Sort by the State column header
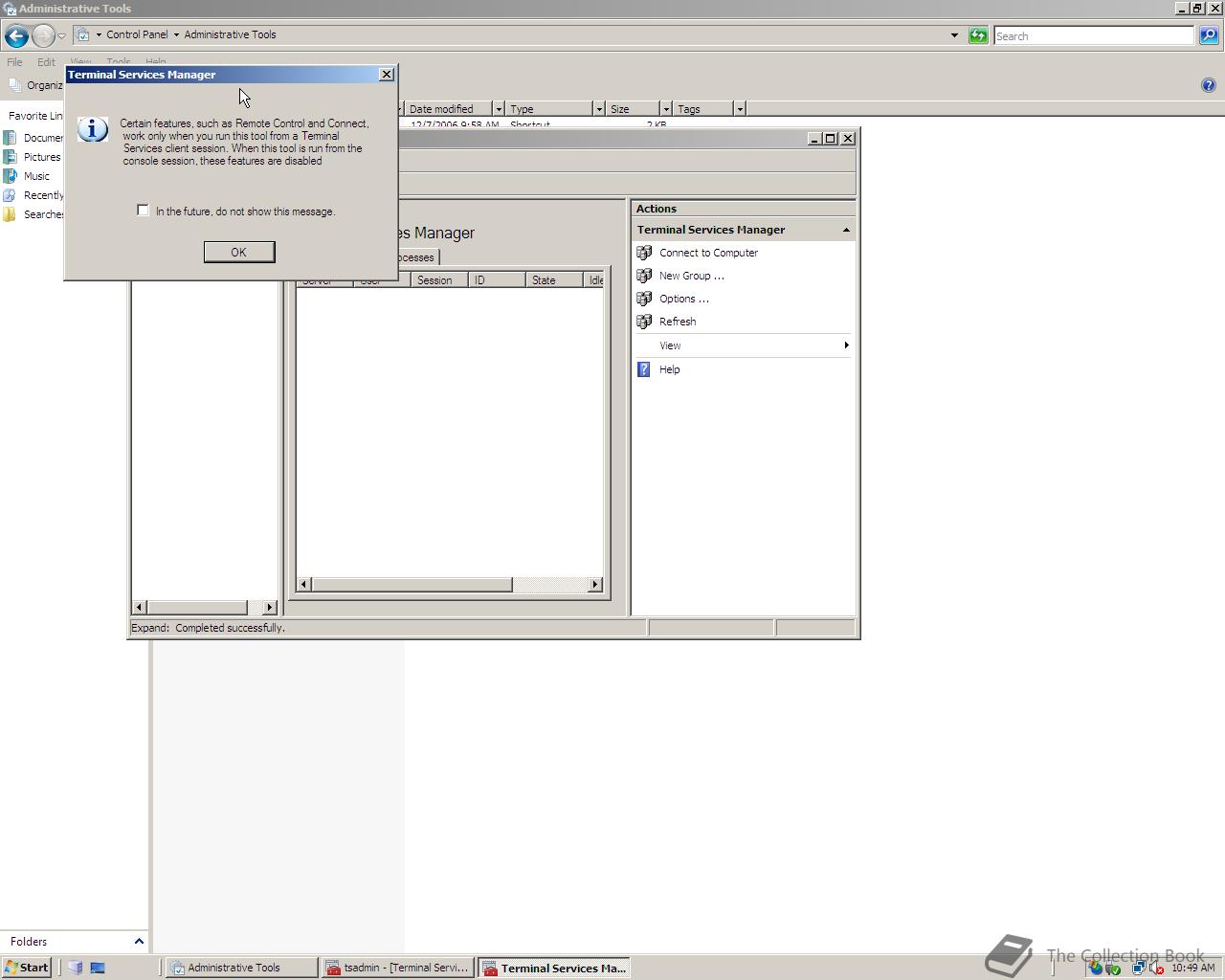 (554, 280)
